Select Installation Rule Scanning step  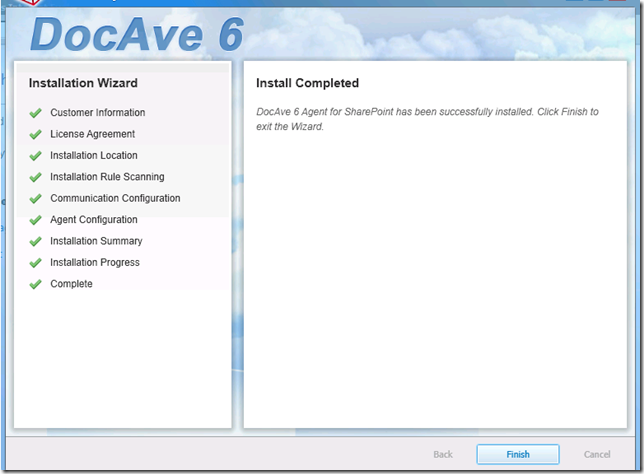pyautogui.click(x=107, y=177)
